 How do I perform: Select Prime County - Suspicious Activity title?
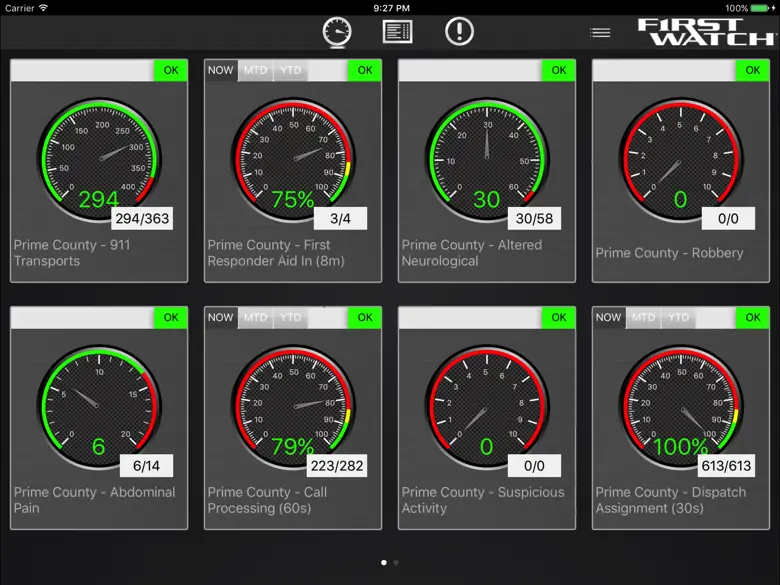coord(483,500)
